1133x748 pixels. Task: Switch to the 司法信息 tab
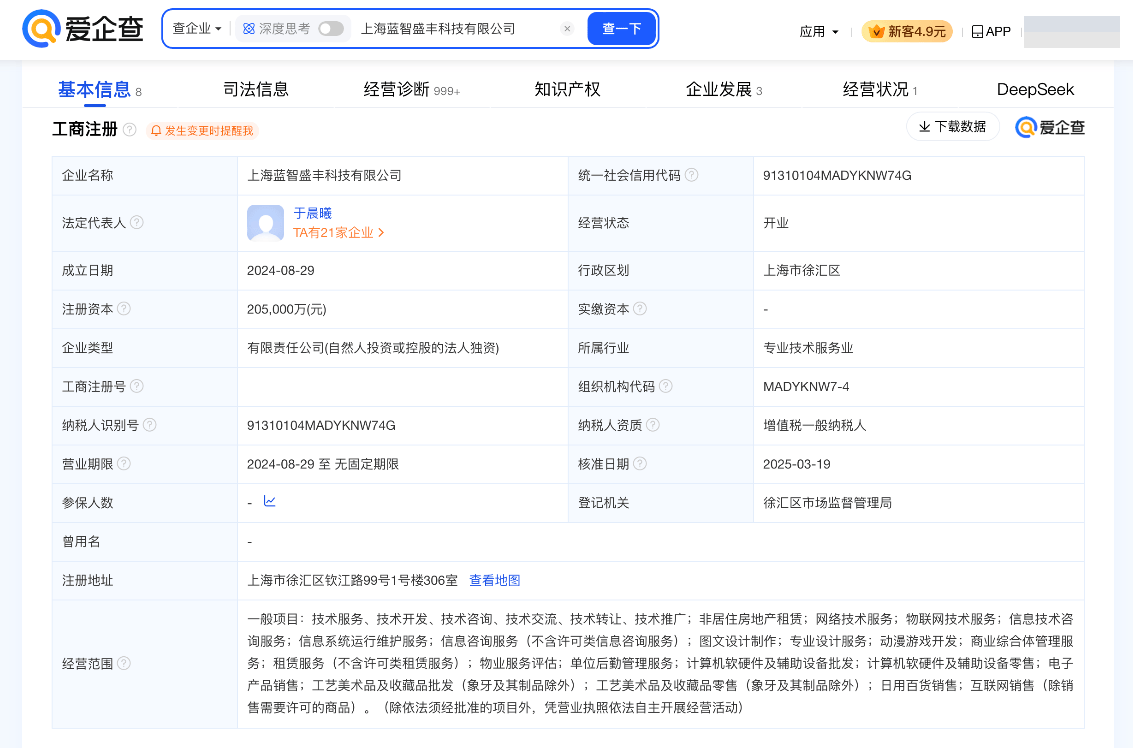point(256,89)
